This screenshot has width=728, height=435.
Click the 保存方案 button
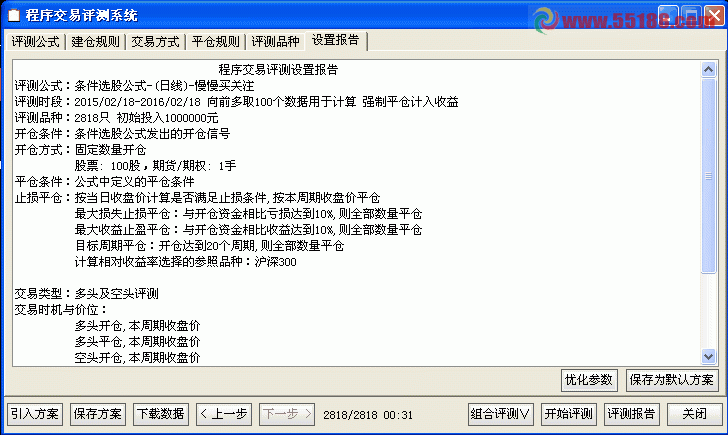pos(98,414)
